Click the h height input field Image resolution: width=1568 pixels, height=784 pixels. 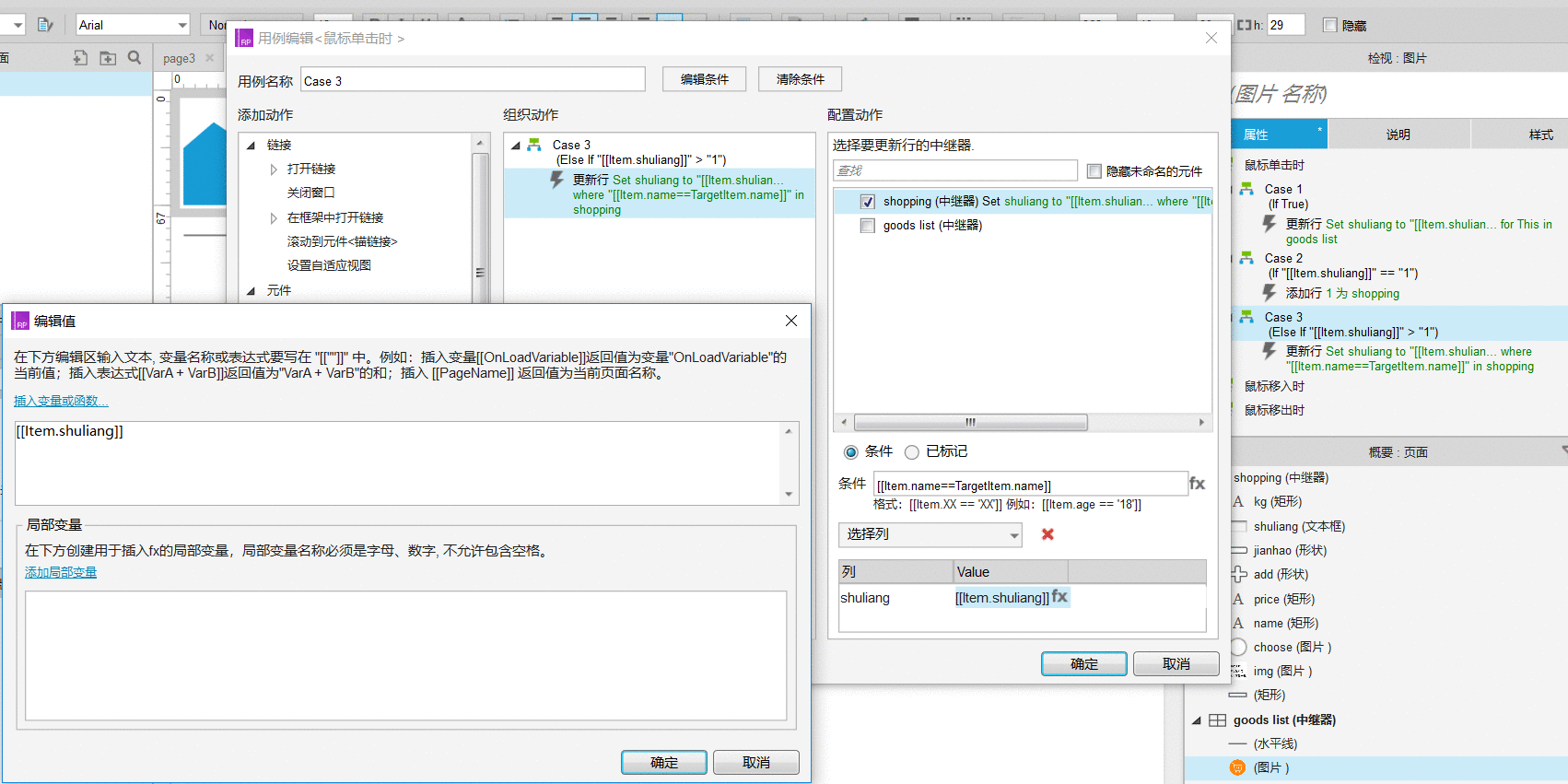pos(1286,25)
